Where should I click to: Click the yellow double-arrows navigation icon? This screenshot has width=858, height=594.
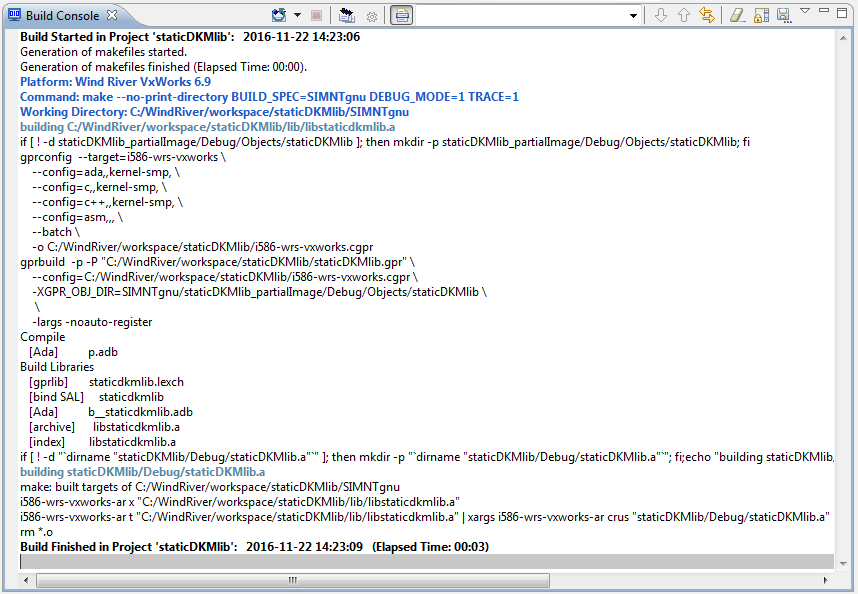point(707,15)
